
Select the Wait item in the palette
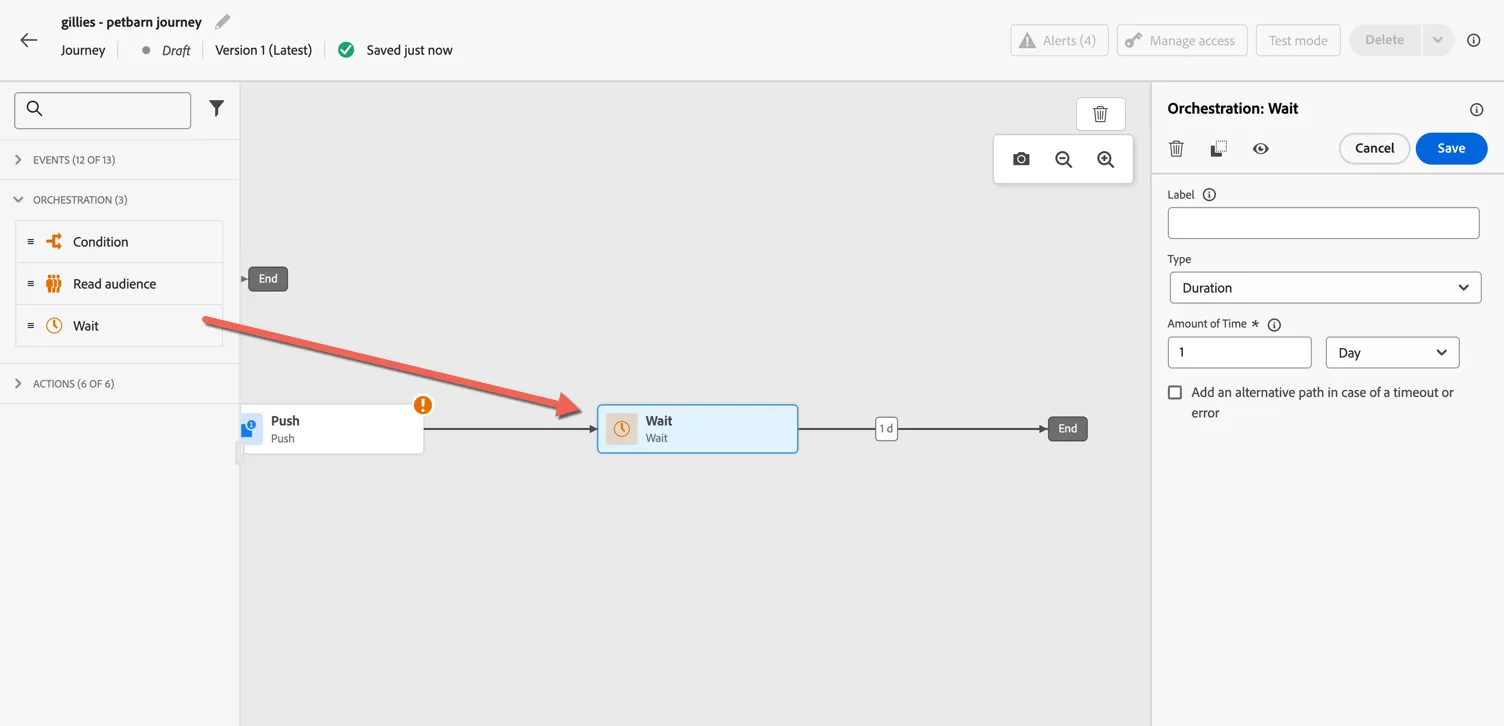(x=119, y=326)
